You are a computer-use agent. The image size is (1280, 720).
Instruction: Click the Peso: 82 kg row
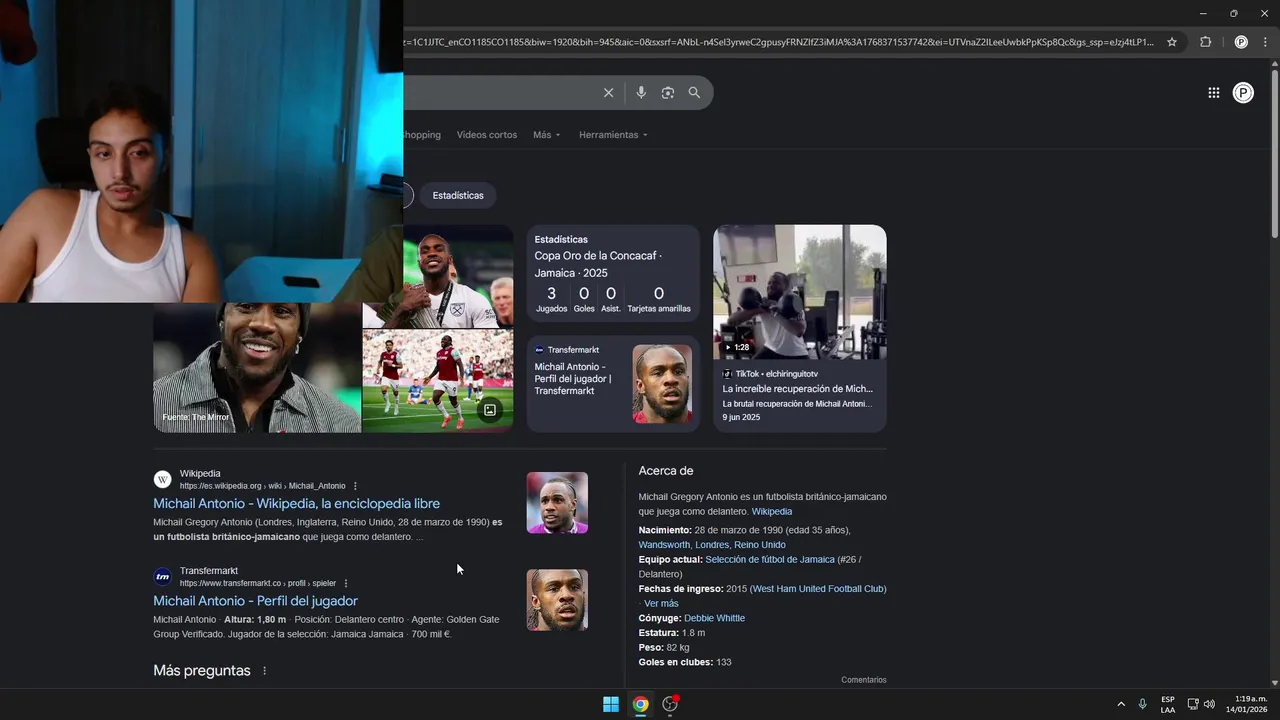pyautogui.click(x=664, y=648)
